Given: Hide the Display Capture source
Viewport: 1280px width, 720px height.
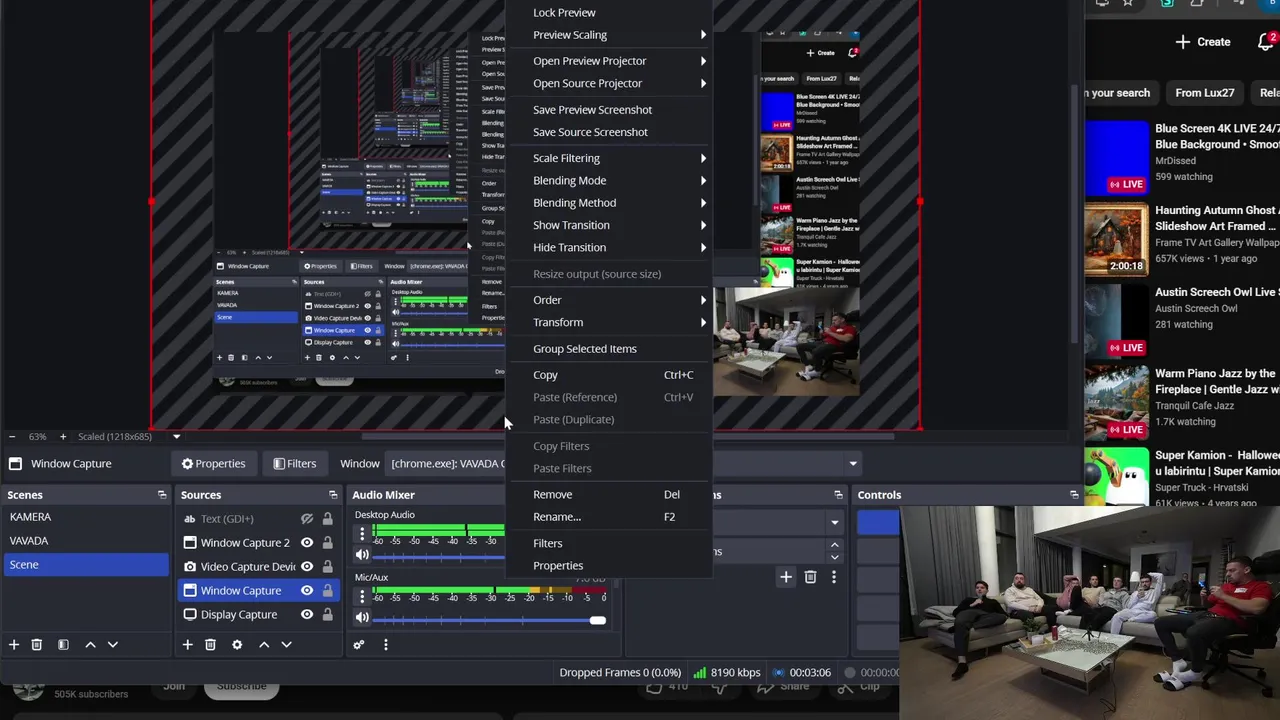Looking at the screenshot, I should pyautogui.click(x=307, y=615).
